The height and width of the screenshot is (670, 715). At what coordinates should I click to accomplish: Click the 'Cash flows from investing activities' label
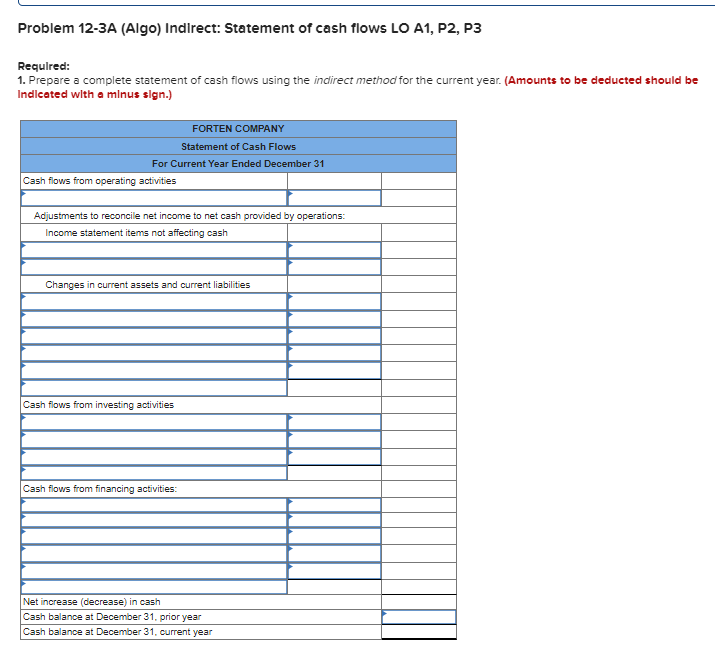pyautogui.click(x=98, y=405)
